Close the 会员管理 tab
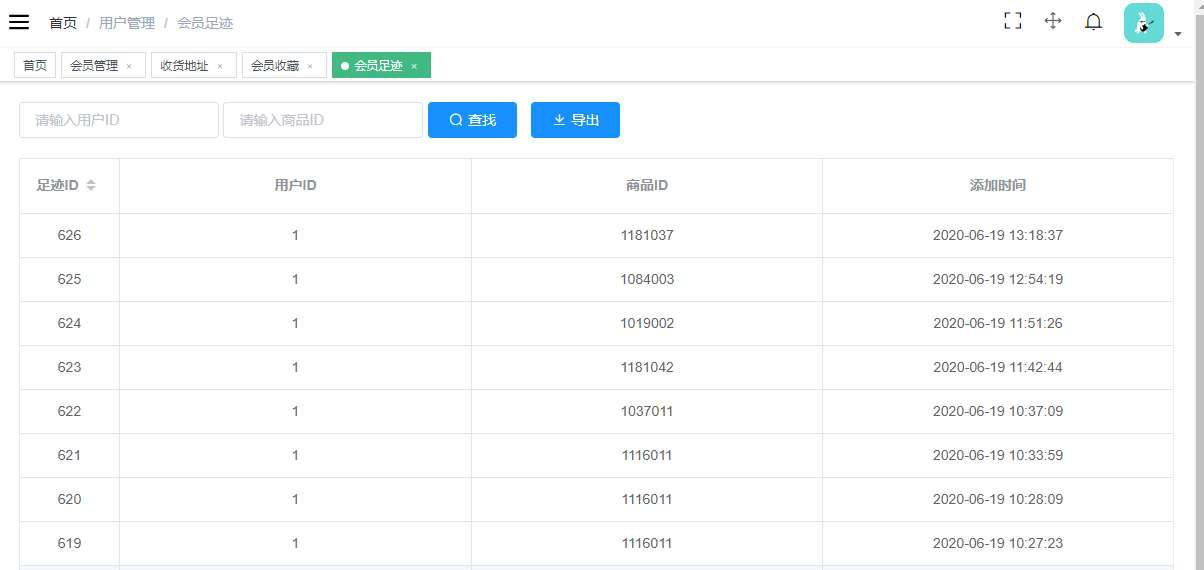 click(x=129, y=66)
